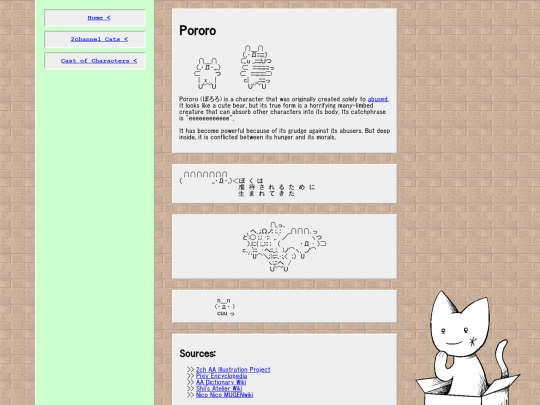Click the long-eared Pororo ASCII art with Japanese text
This screenshot has width=540, height=405.
(247, 184)
